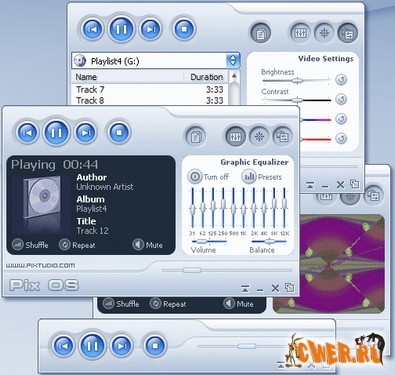Reset Brightness with its circular arrow icon

[341, 79]
